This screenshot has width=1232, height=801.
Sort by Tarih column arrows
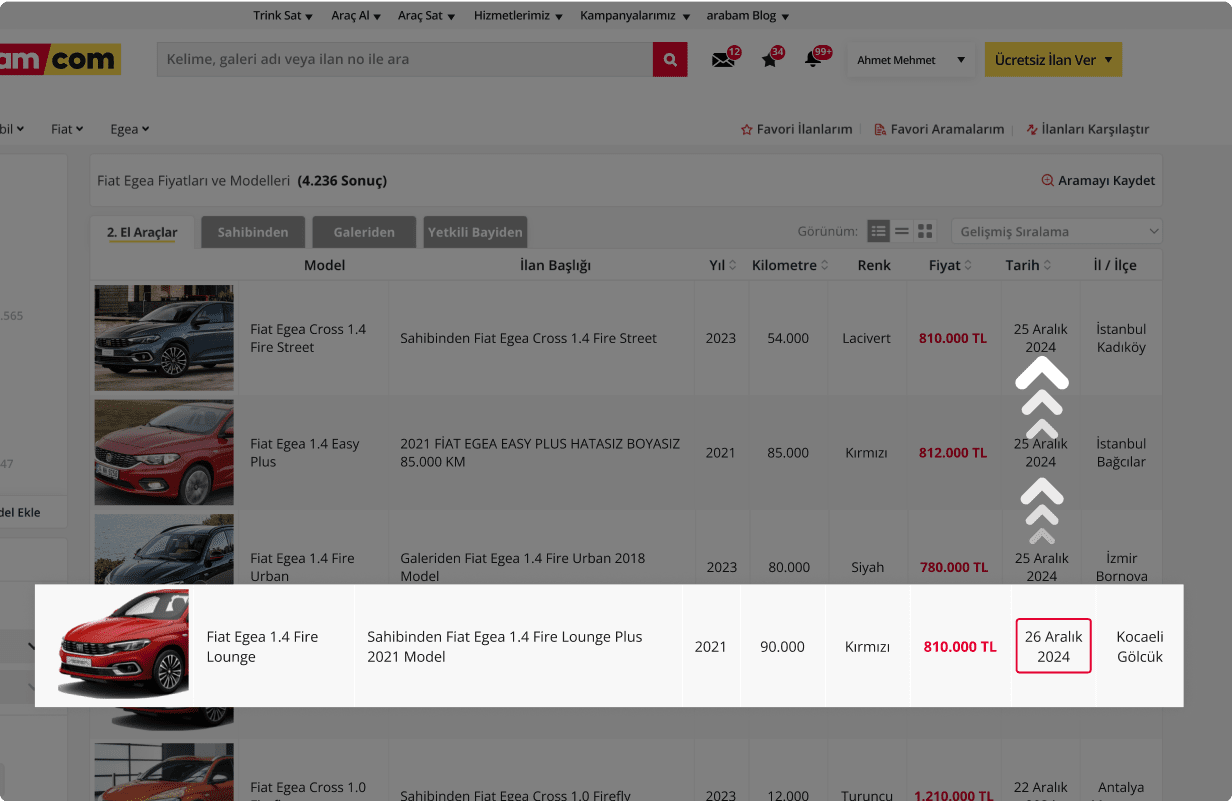pyautogui.click(x=1047, y=265)
